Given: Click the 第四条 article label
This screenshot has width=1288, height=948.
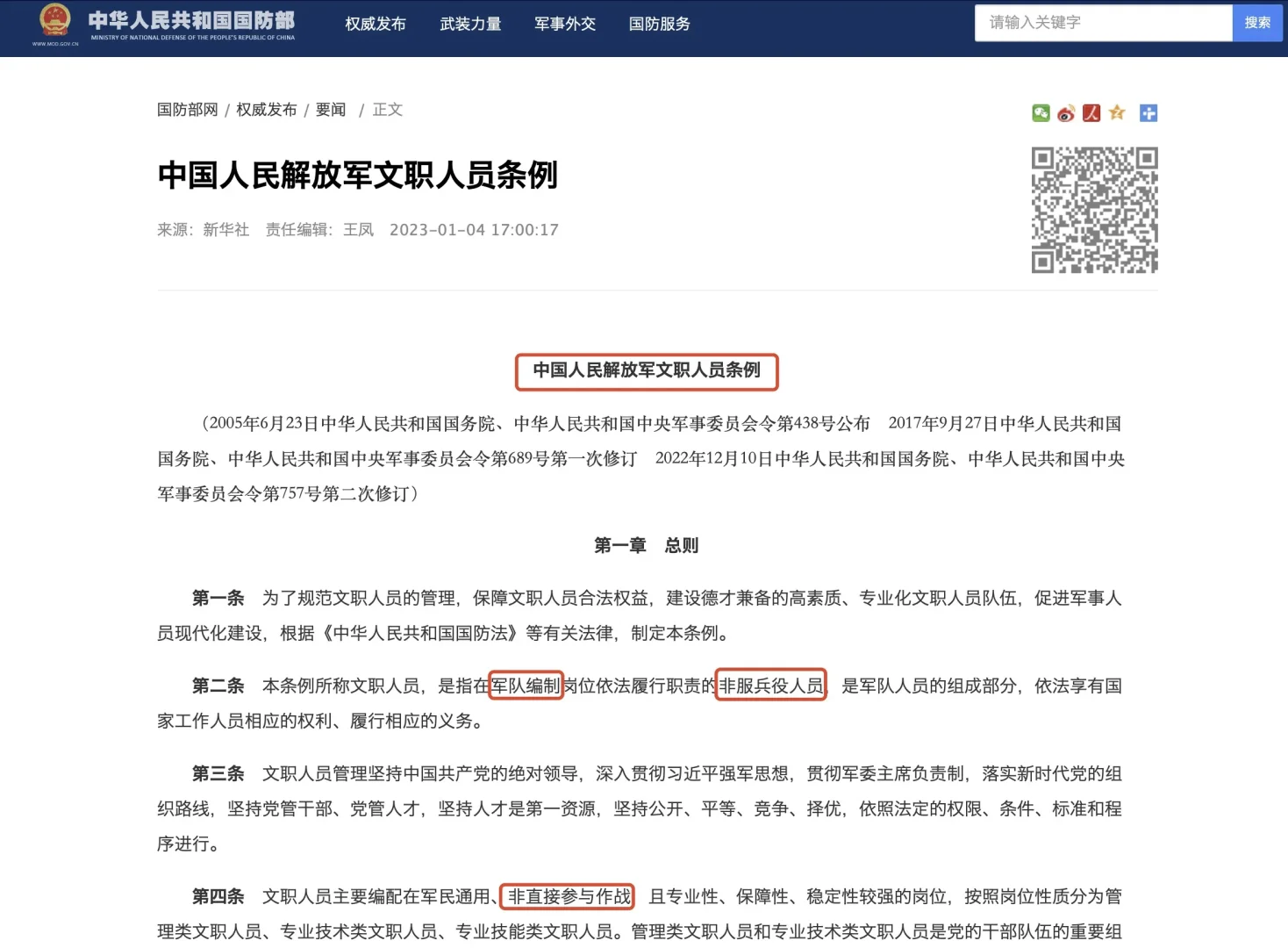Looking at the screenshot, I should click(x=218, y=897).
